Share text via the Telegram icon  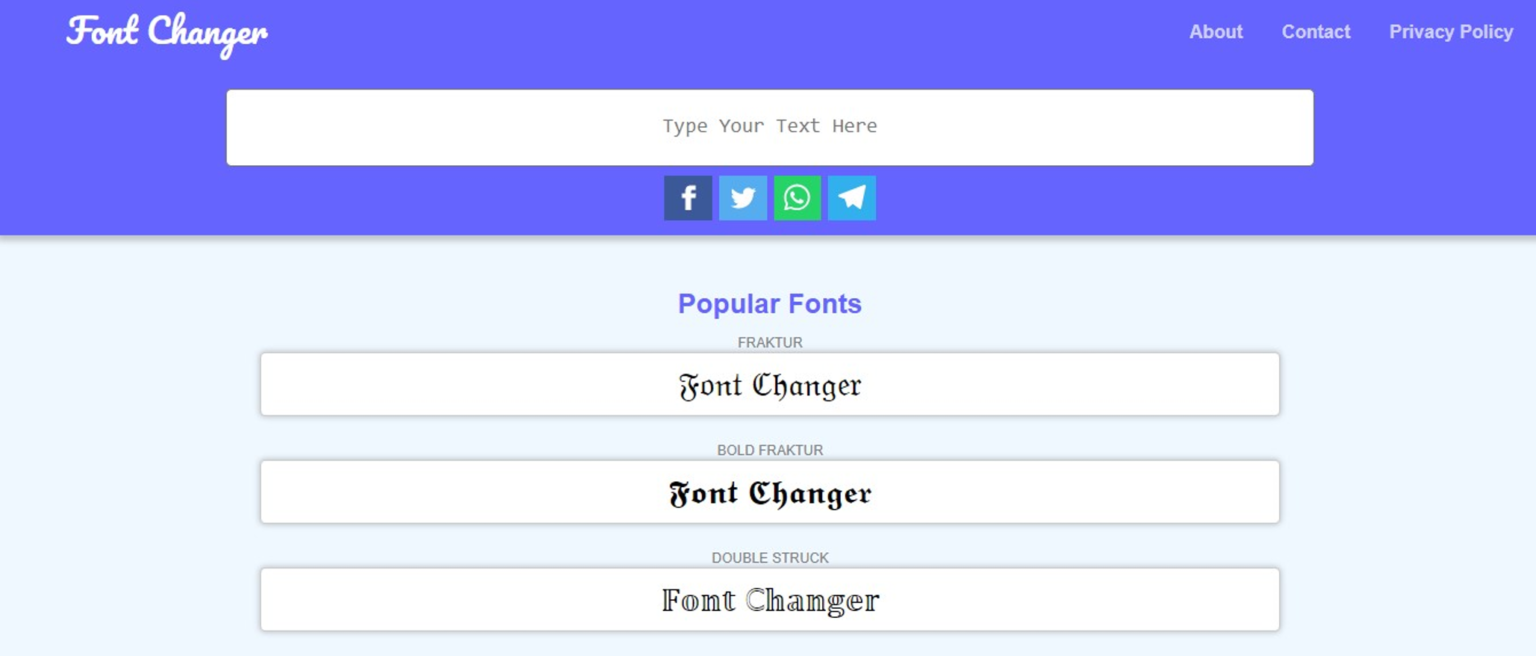click(x=851, y=197)
